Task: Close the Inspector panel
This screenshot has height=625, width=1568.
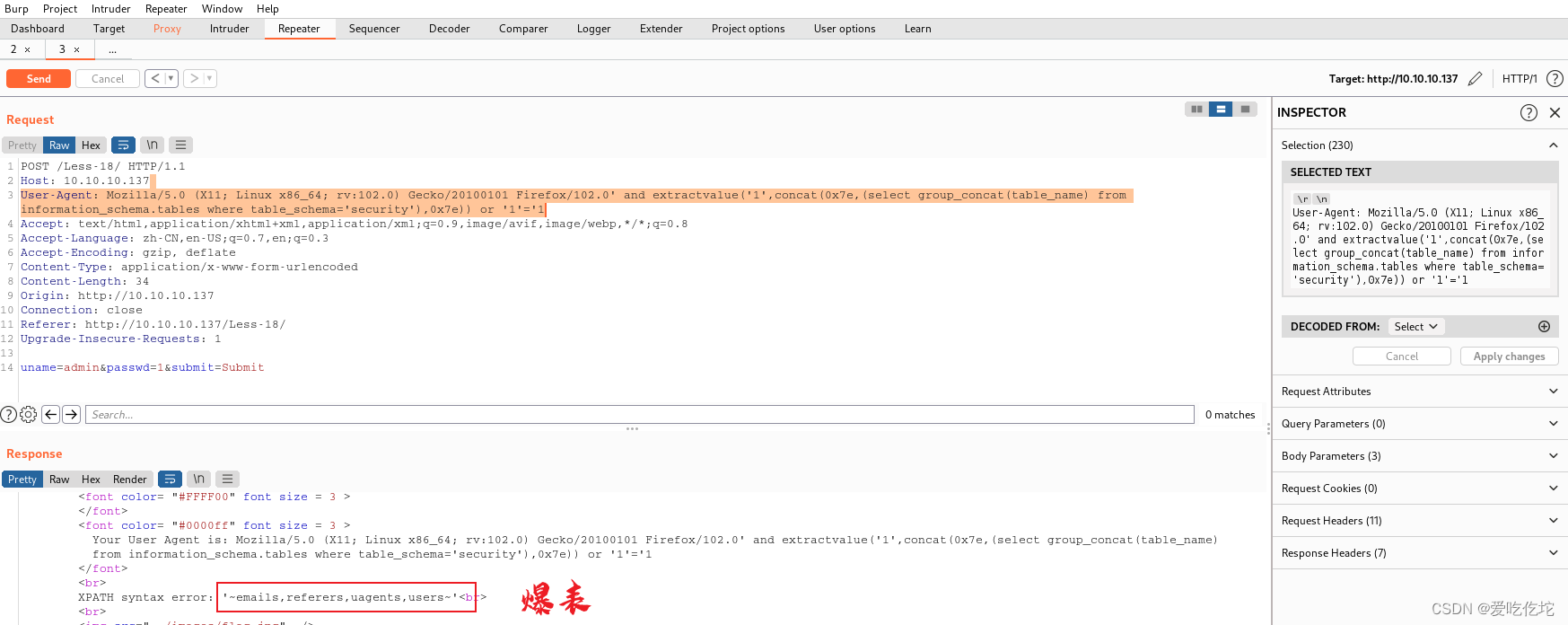Action: coord(1555,112)
